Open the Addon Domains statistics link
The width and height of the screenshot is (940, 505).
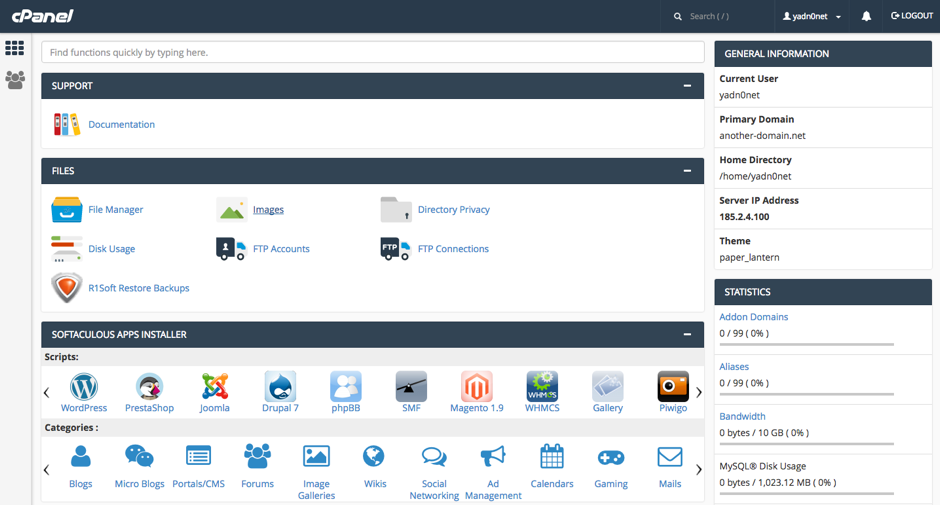(x=754, y=317)
